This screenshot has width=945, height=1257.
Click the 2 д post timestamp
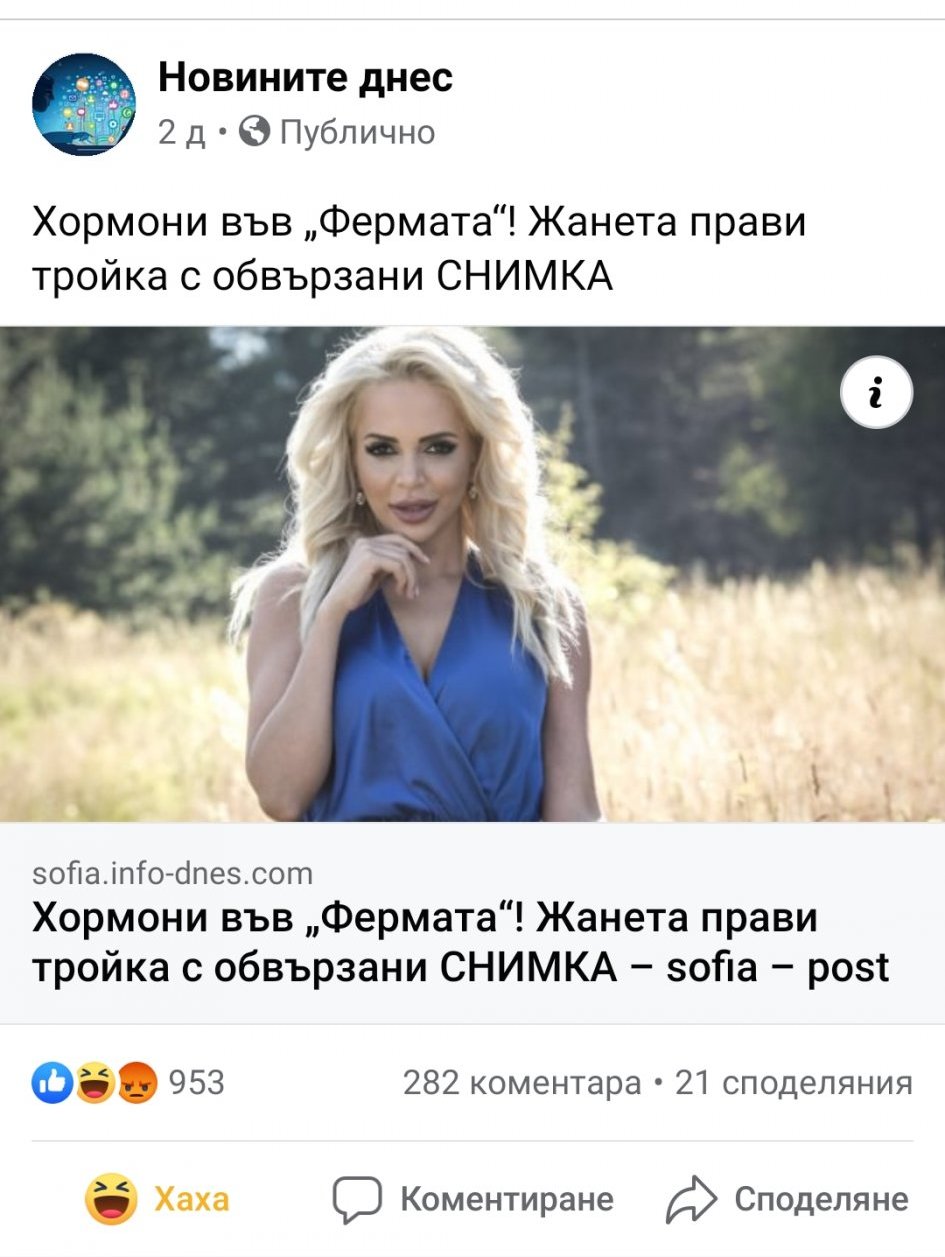click(x=182, y=133)
